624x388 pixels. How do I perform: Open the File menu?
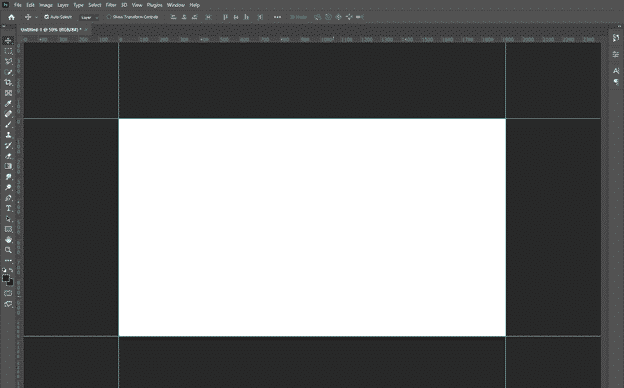point(18,5)
